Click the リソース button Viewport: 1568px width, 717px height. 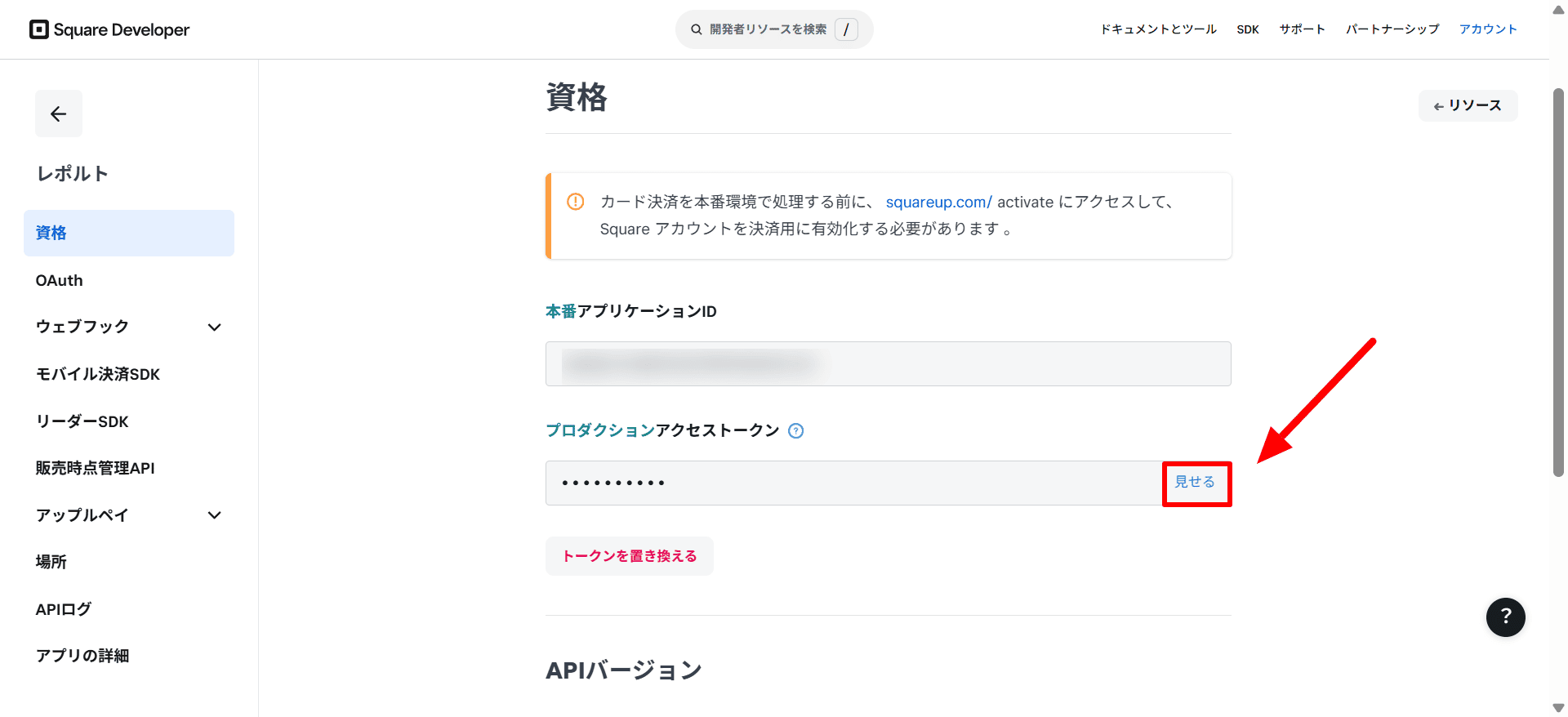(1468, 105)
